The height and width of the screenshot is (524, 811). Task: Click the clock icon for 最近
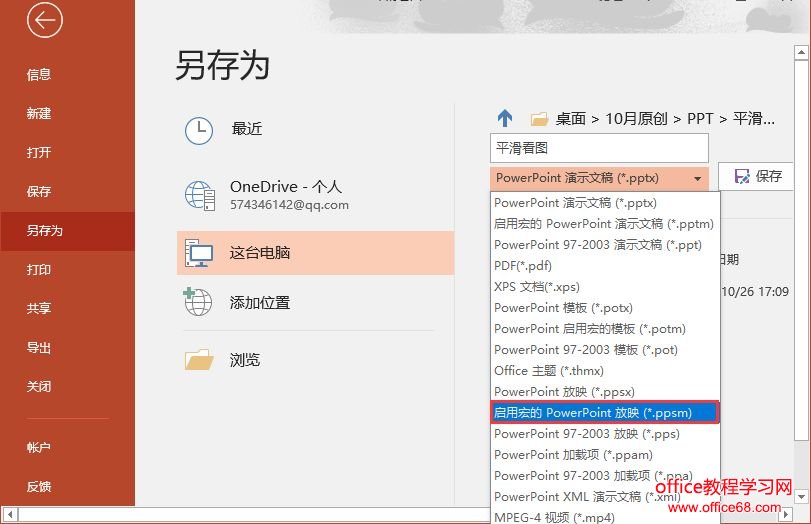pyautogui.click(x=199, y=130)
